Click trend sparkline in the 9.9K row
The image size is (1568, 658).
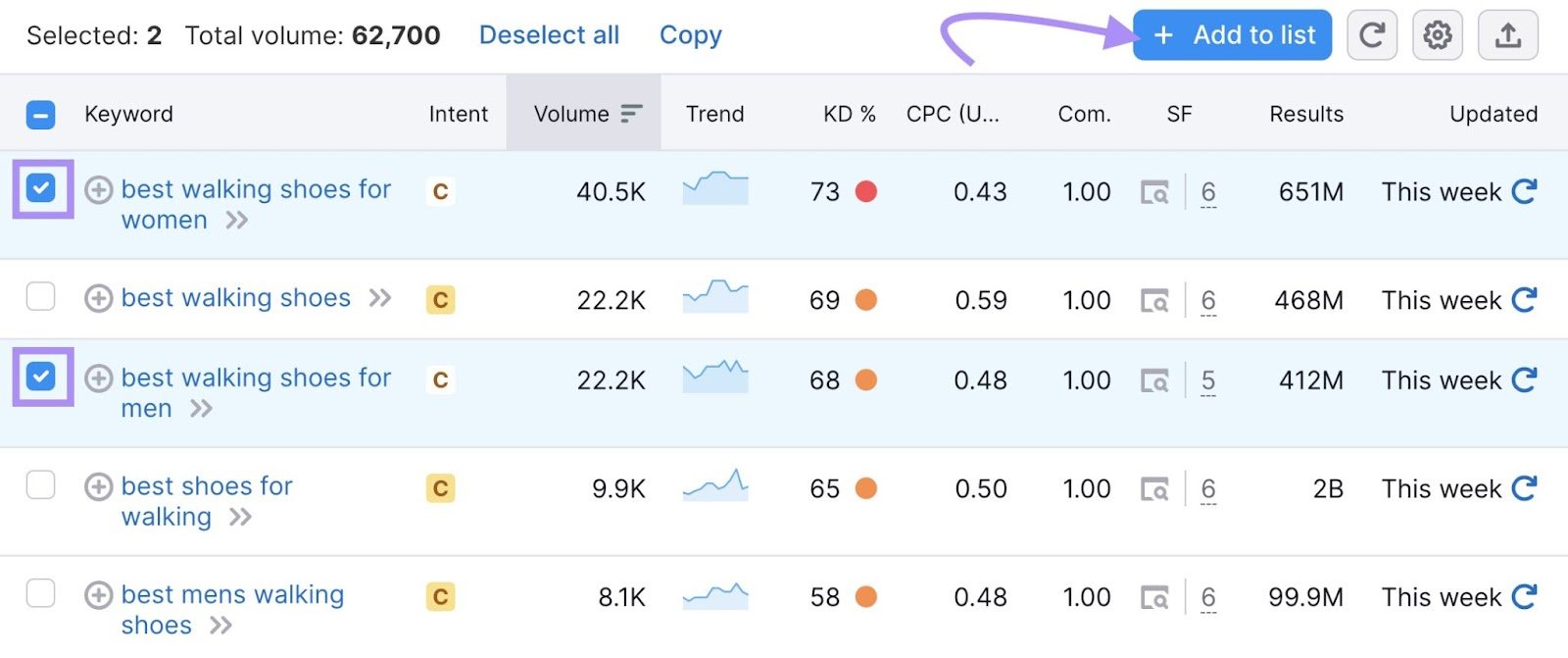click(715, 485)
